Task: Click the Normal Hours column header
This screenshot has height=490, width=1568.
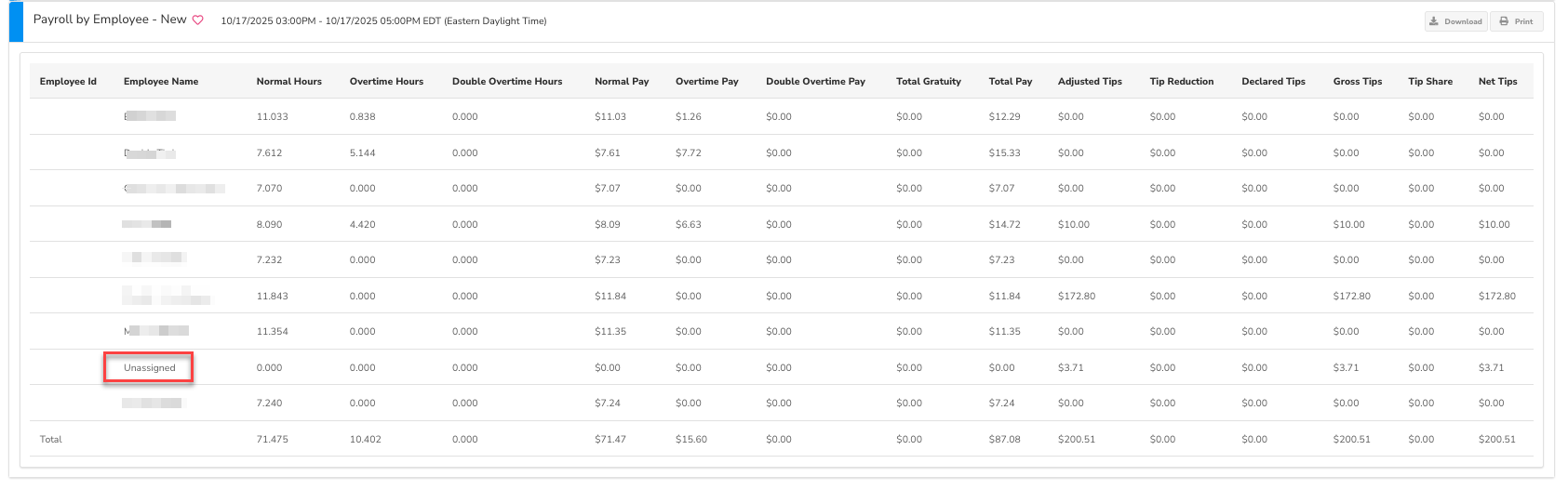Action: pos(288,82)
